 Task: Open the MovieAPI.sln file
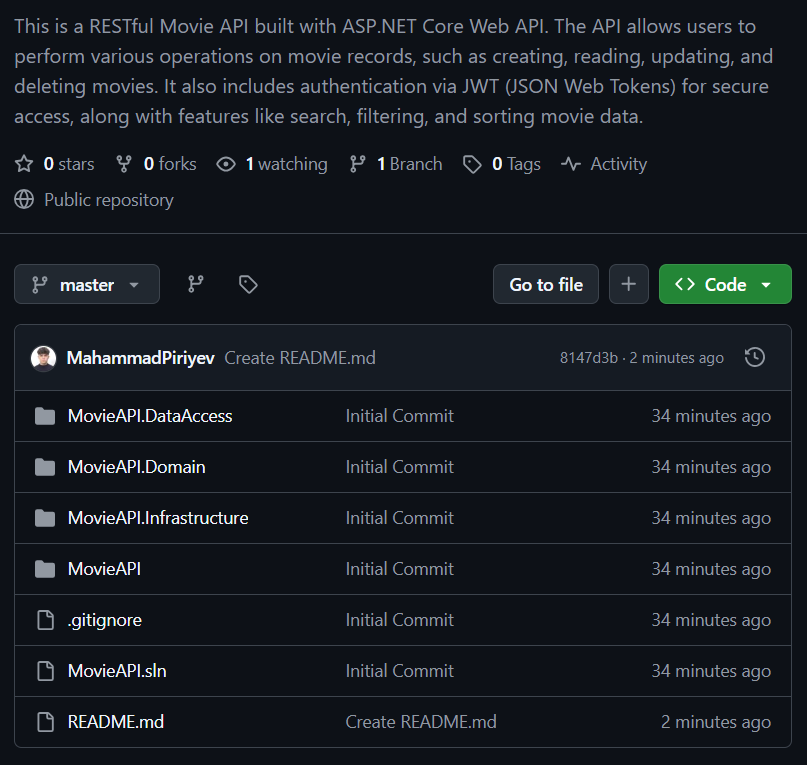[117, 671]
